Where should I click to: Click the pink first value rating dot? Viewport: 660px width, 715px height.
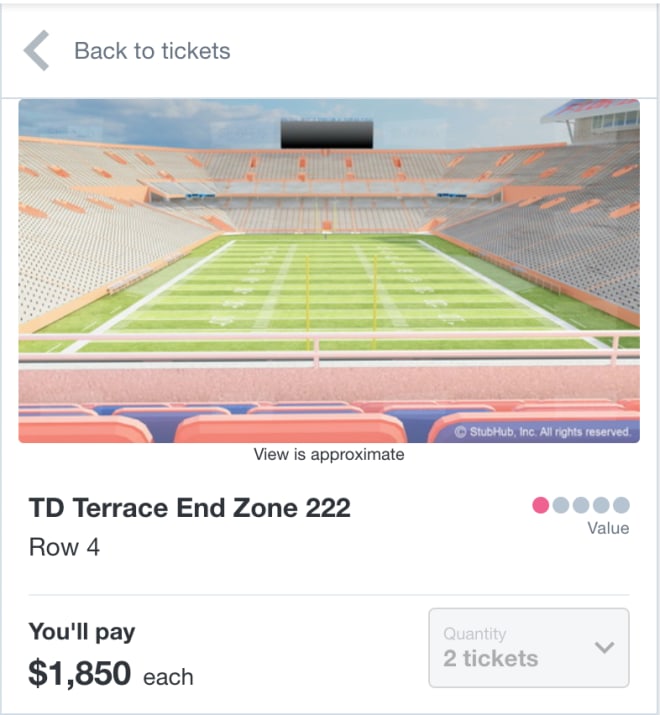tap(540, 505)
